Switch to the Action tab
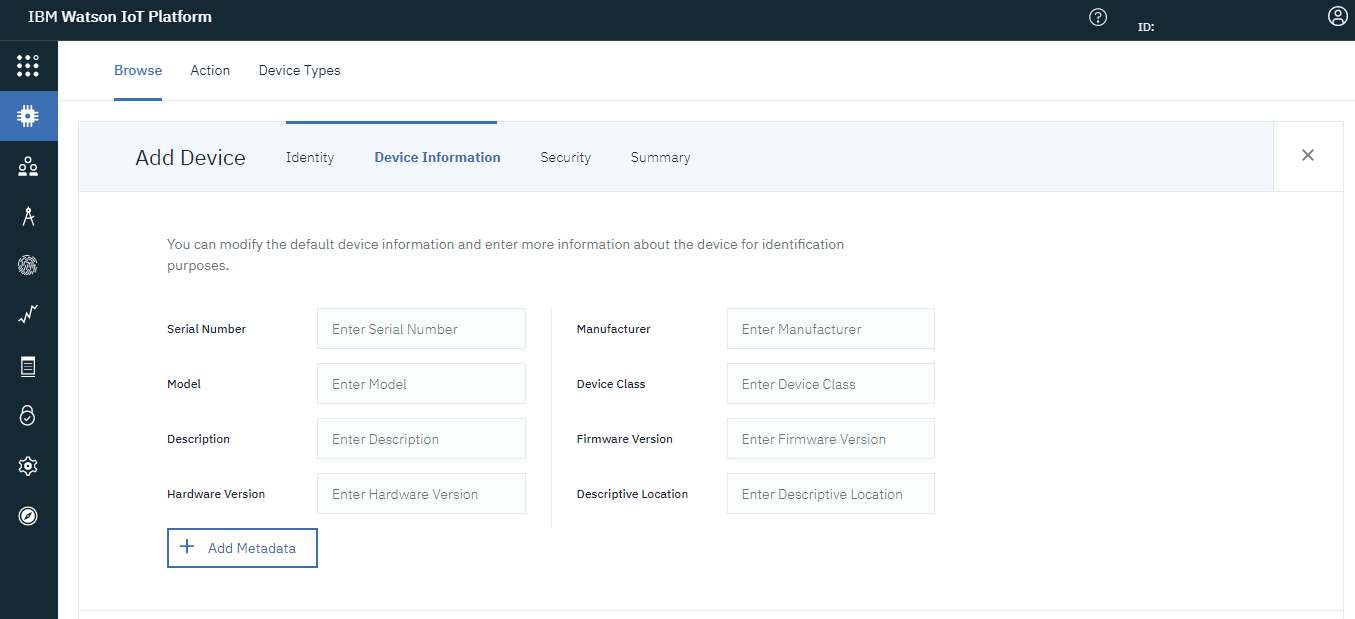1355x619 pixels. [210, 70]
